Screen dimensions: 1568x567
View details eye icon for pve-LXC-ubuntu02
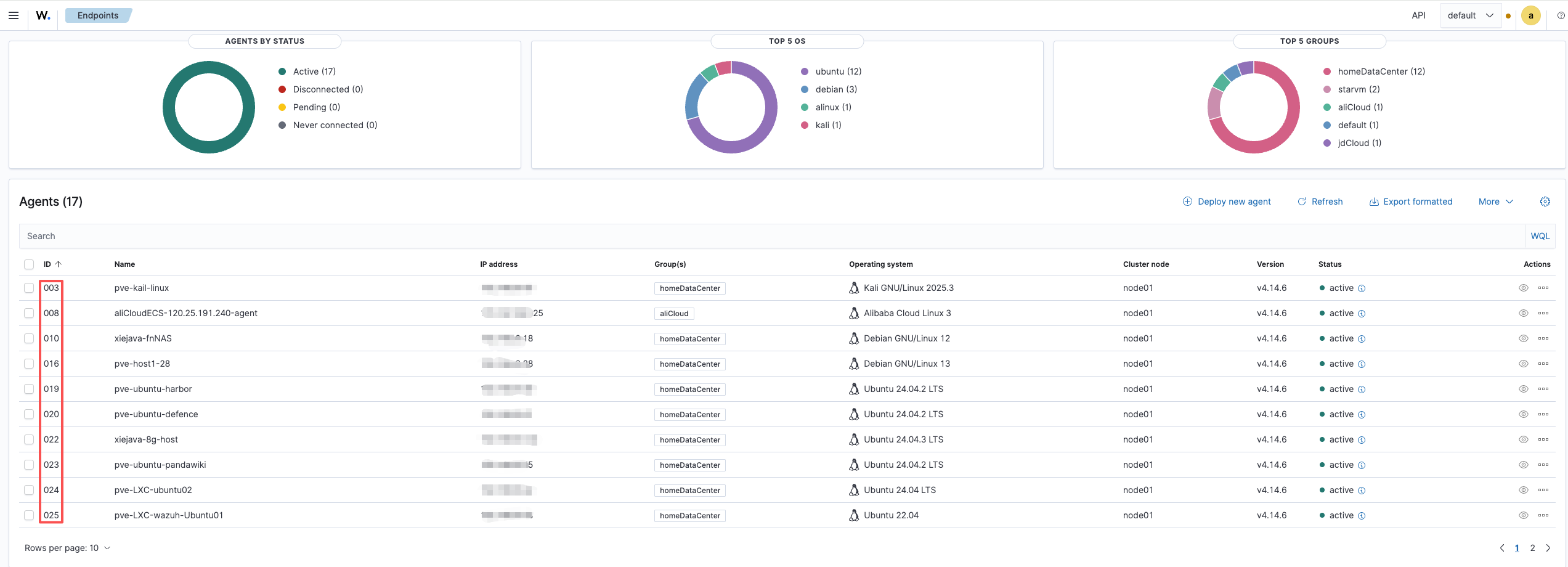pyautogui.click(x=1523, y=490)
